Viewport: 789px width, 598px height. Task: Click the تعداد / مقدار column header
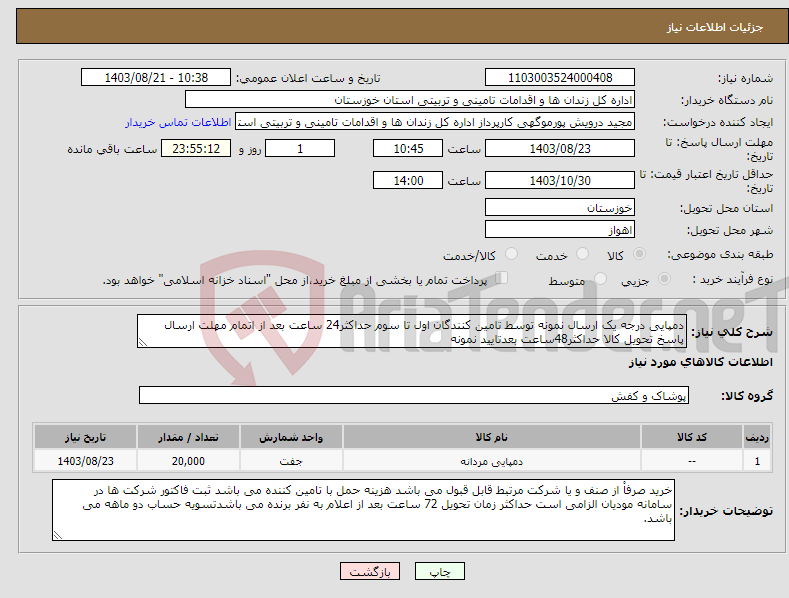(x=188, y=437)
